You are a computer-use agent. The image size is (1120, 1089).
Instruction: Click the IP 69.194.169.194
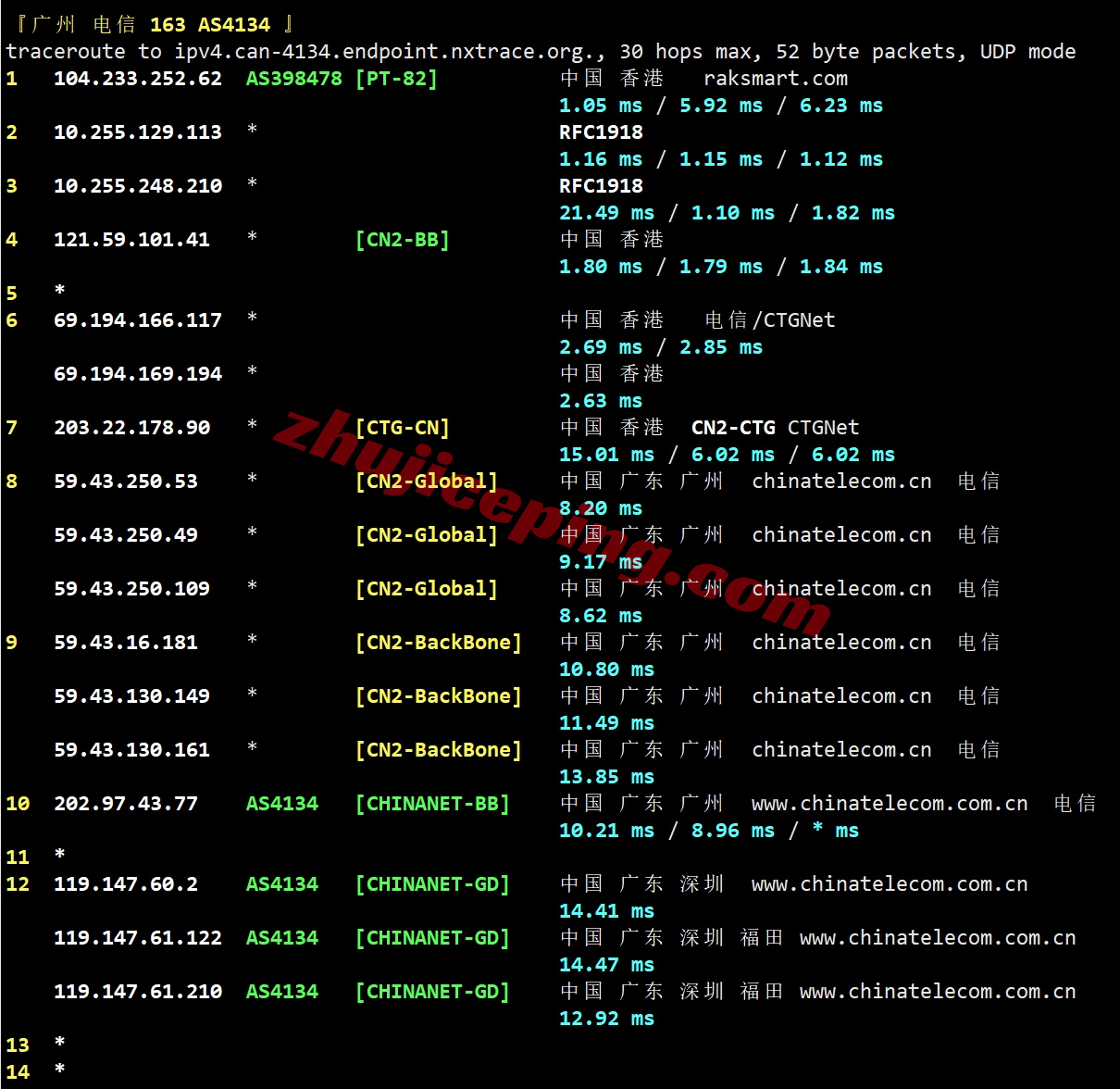tap(138, 374)
